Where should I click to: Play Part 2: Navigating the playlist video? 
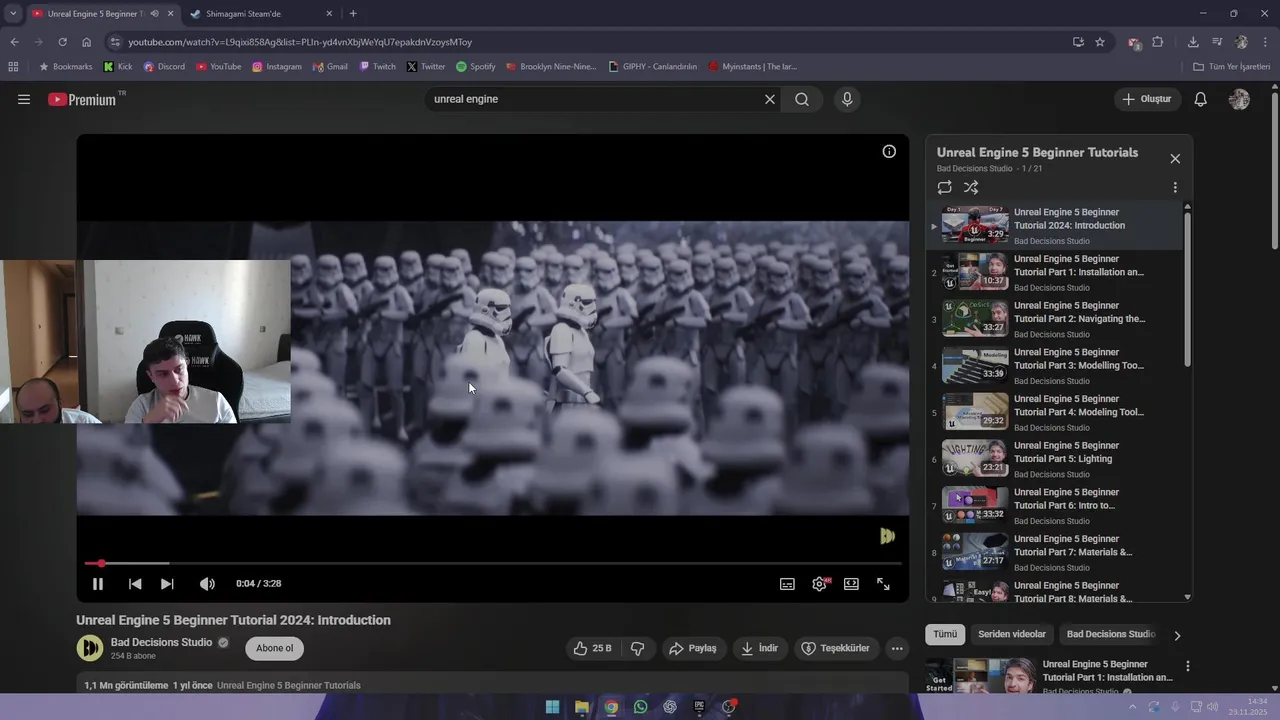point(1055,319)
